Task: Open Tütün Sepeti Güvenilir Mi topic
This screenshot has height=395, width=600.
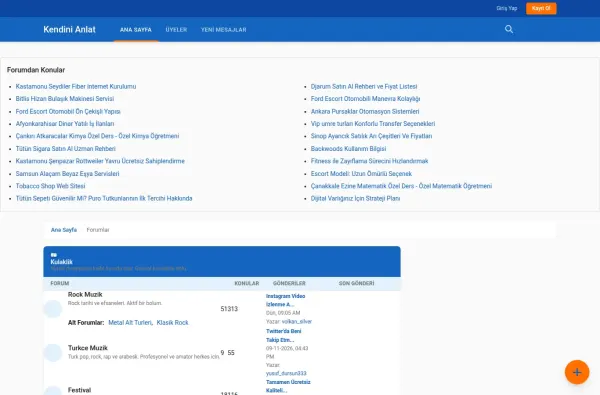Action: click(x=104, y=198)
